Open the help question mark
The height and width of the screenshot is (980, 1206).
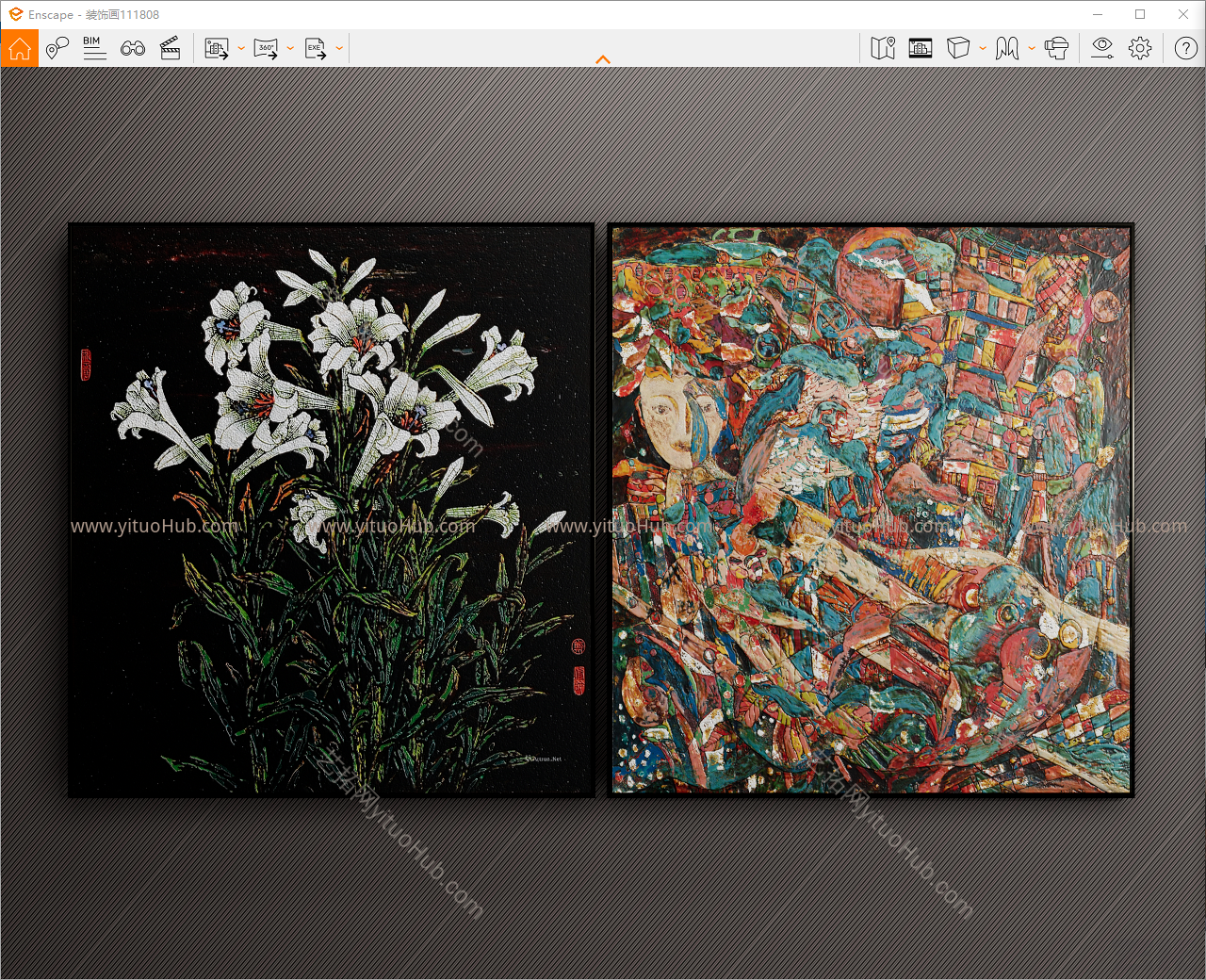click(x=1186, y=48)
